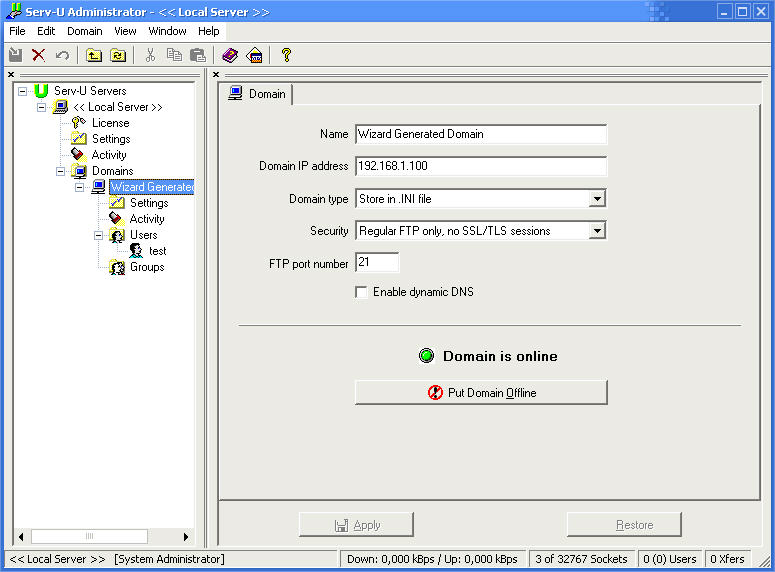Collapse the Domains tree node
The height and width of the screenshot is (572, 775).
click(x=60, y=172)
